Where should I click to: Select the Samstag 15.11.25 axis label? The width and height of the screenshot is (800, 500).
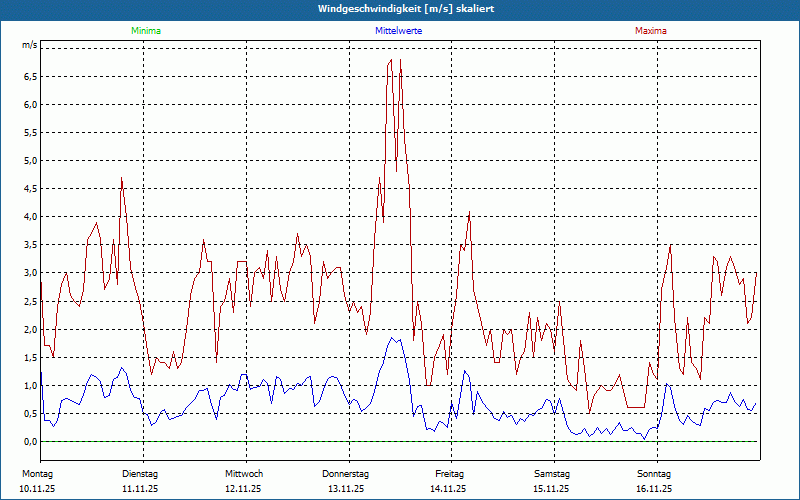coord(552,481)
